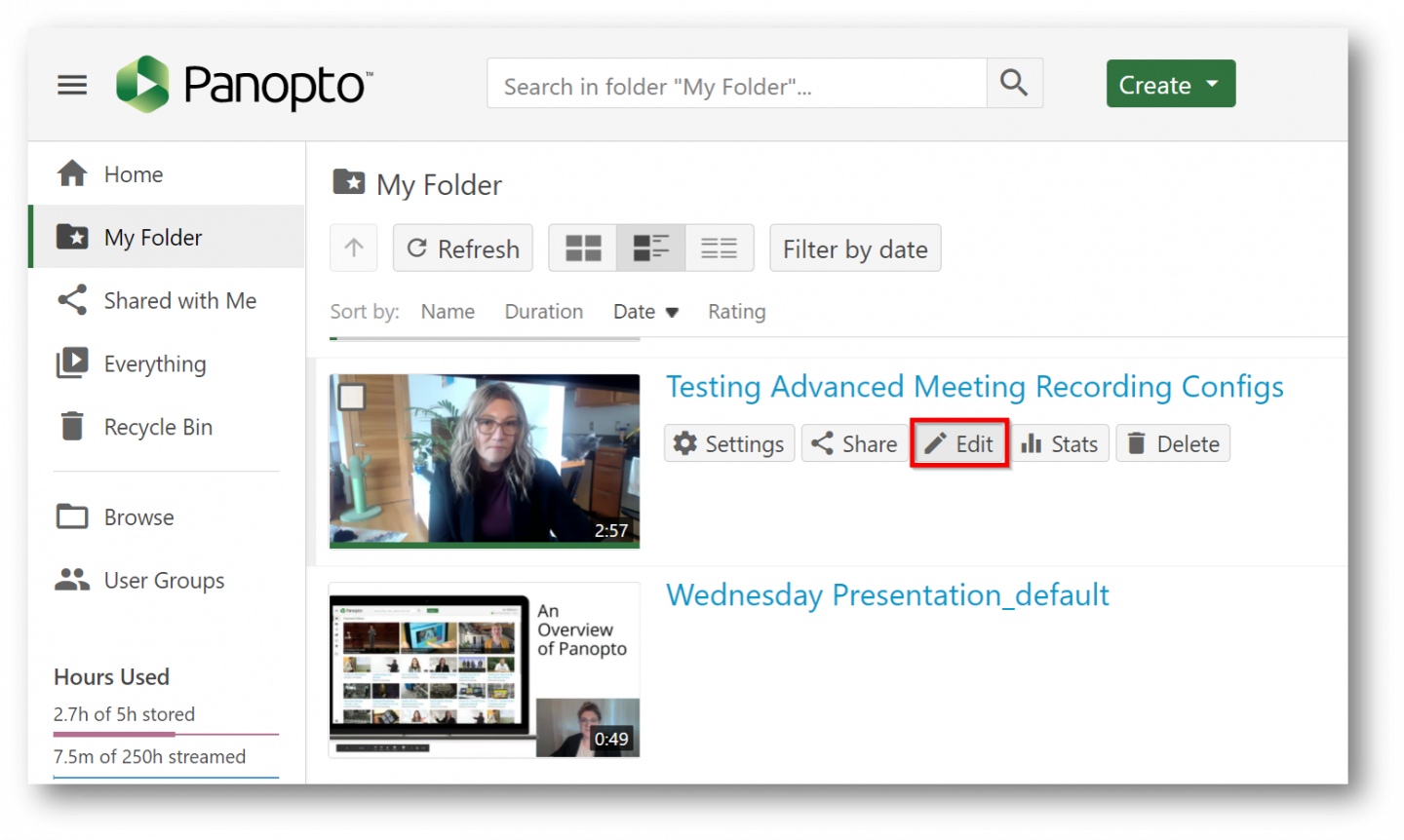Open the Recycle Bin section
Screen dimensions: 1404x840
click(x=158, y=426)
